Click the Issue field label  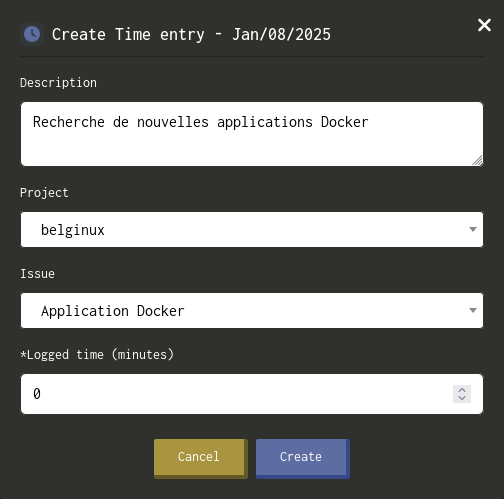point(37,274)
